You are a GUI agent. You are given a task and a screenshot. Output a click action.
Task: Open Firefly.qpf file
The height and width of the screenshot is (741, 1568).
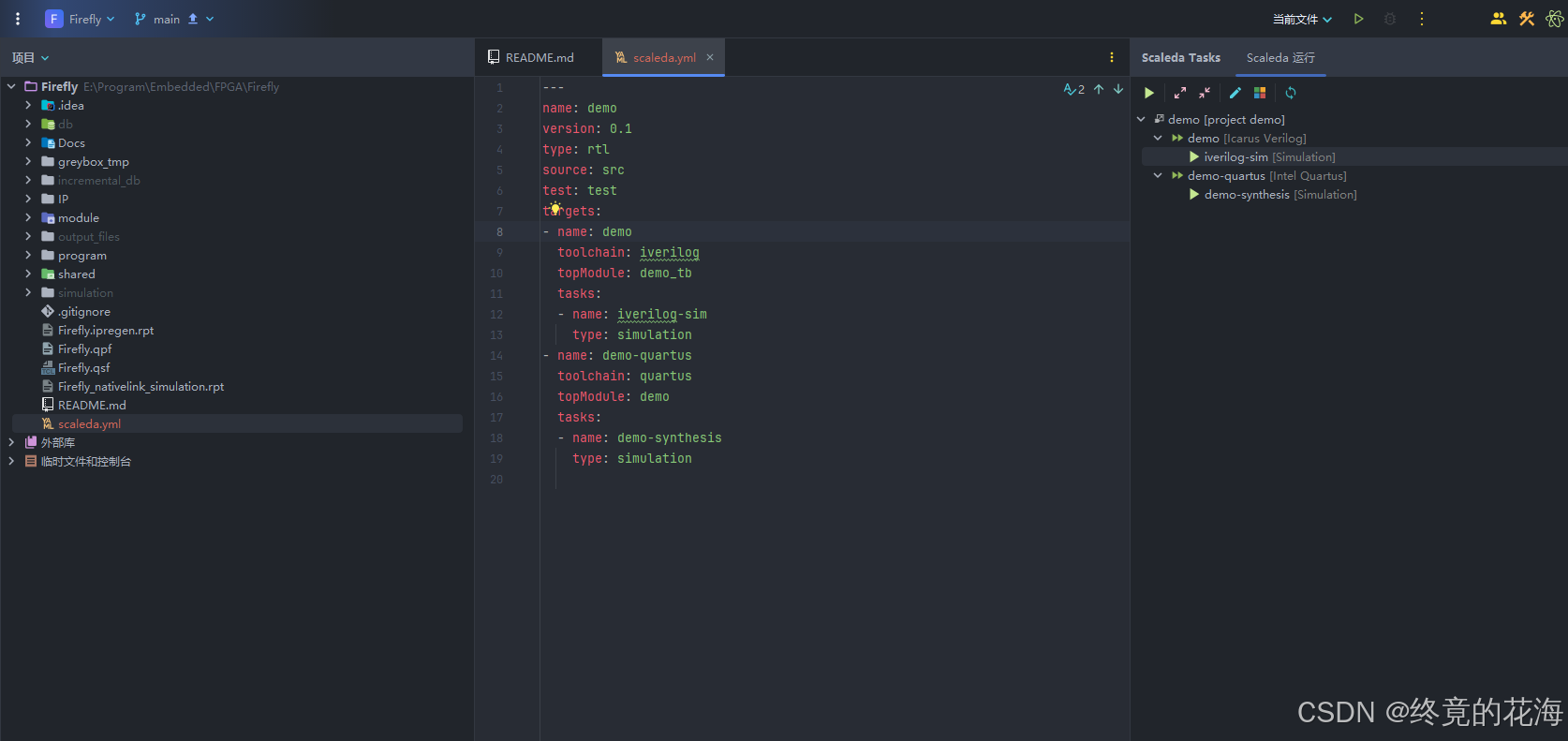[84, 348]
